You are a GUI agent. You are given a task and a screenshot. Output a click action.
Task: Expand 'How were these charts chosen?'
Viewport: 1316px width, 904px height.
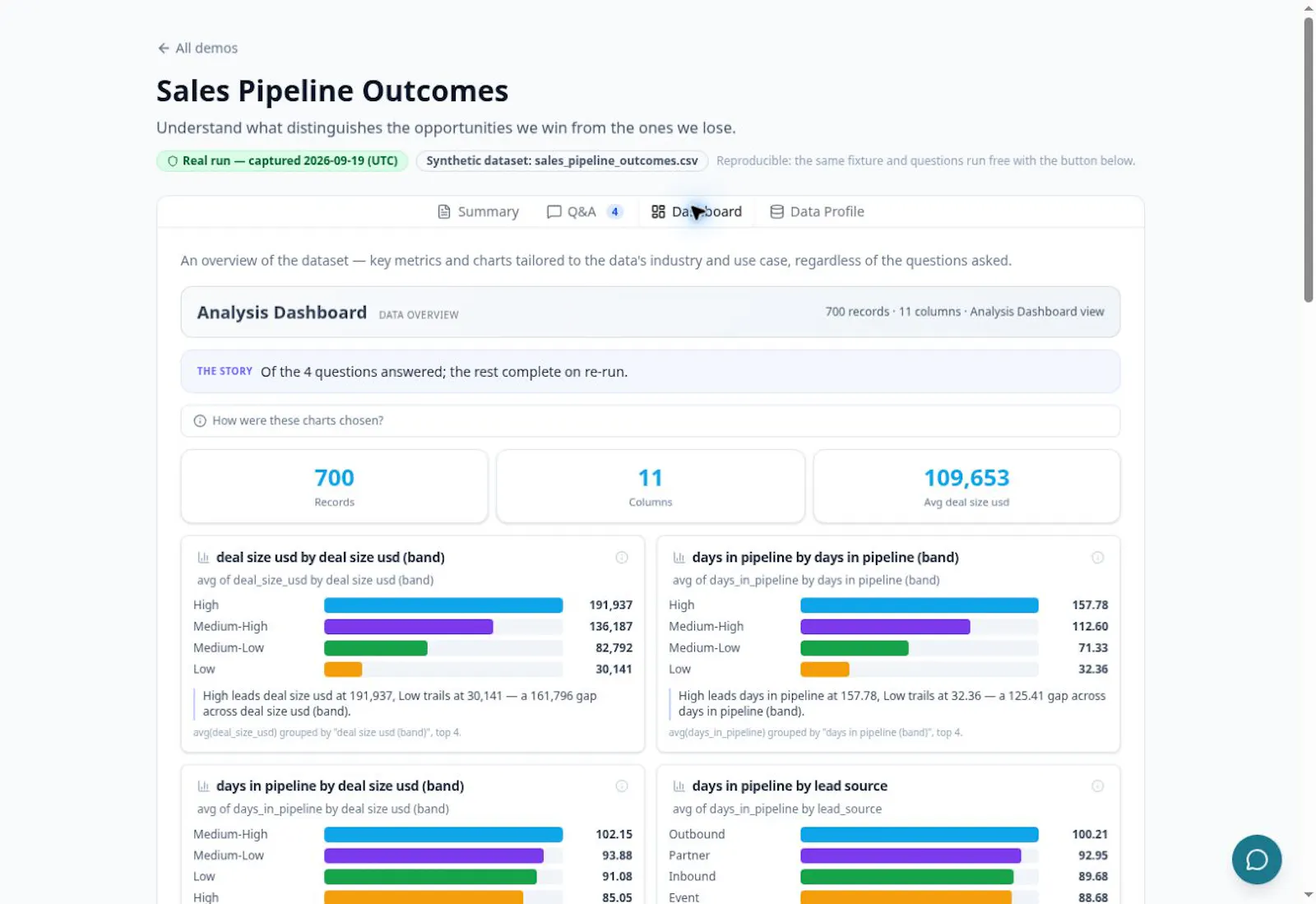pos(650,421)
